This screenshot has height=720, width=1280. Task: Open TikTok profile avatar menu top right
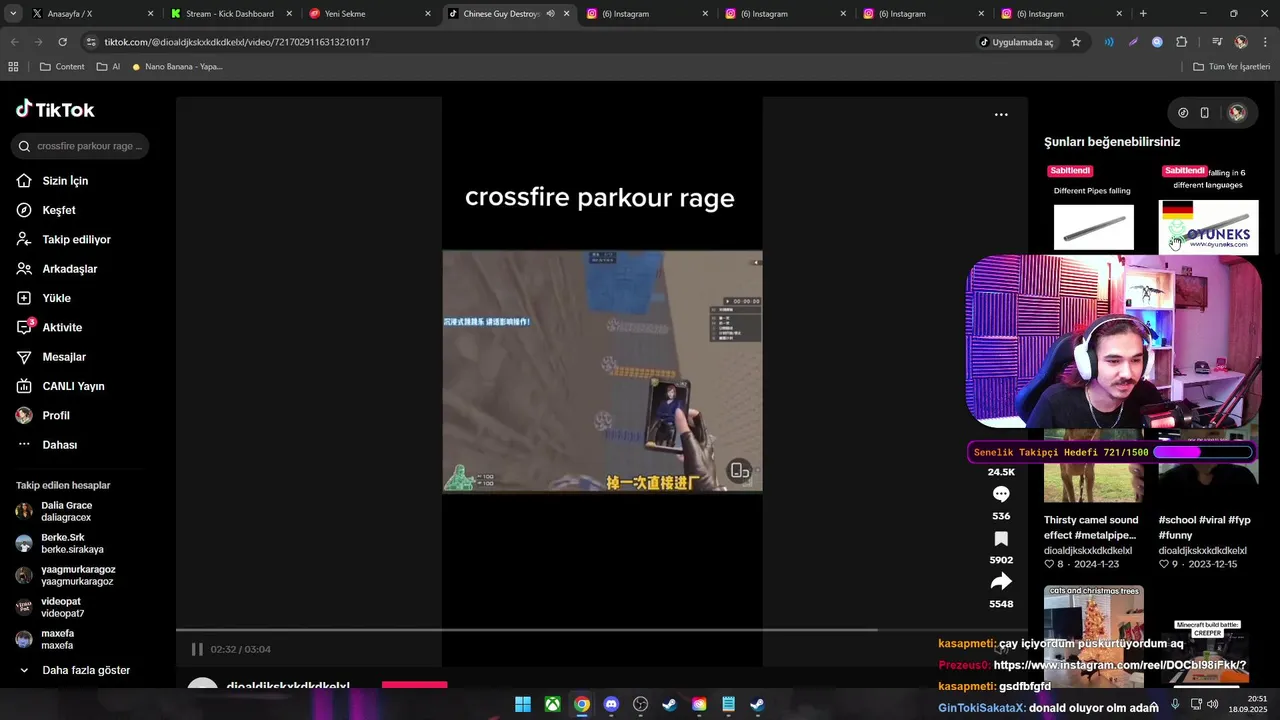[x=1237, y=113]
